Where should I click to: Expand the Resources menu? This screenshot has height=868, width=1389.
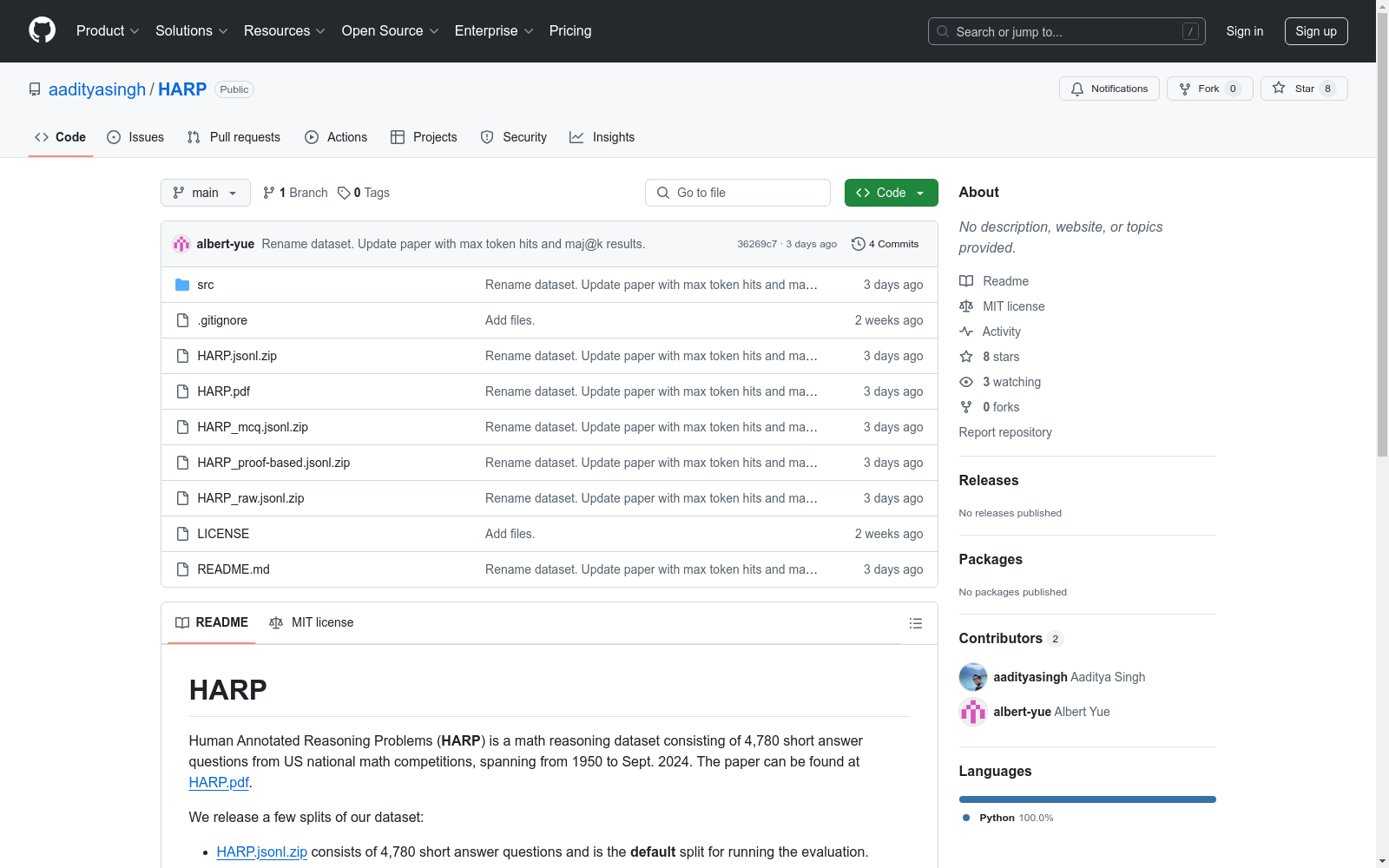(x=285, y=30)
